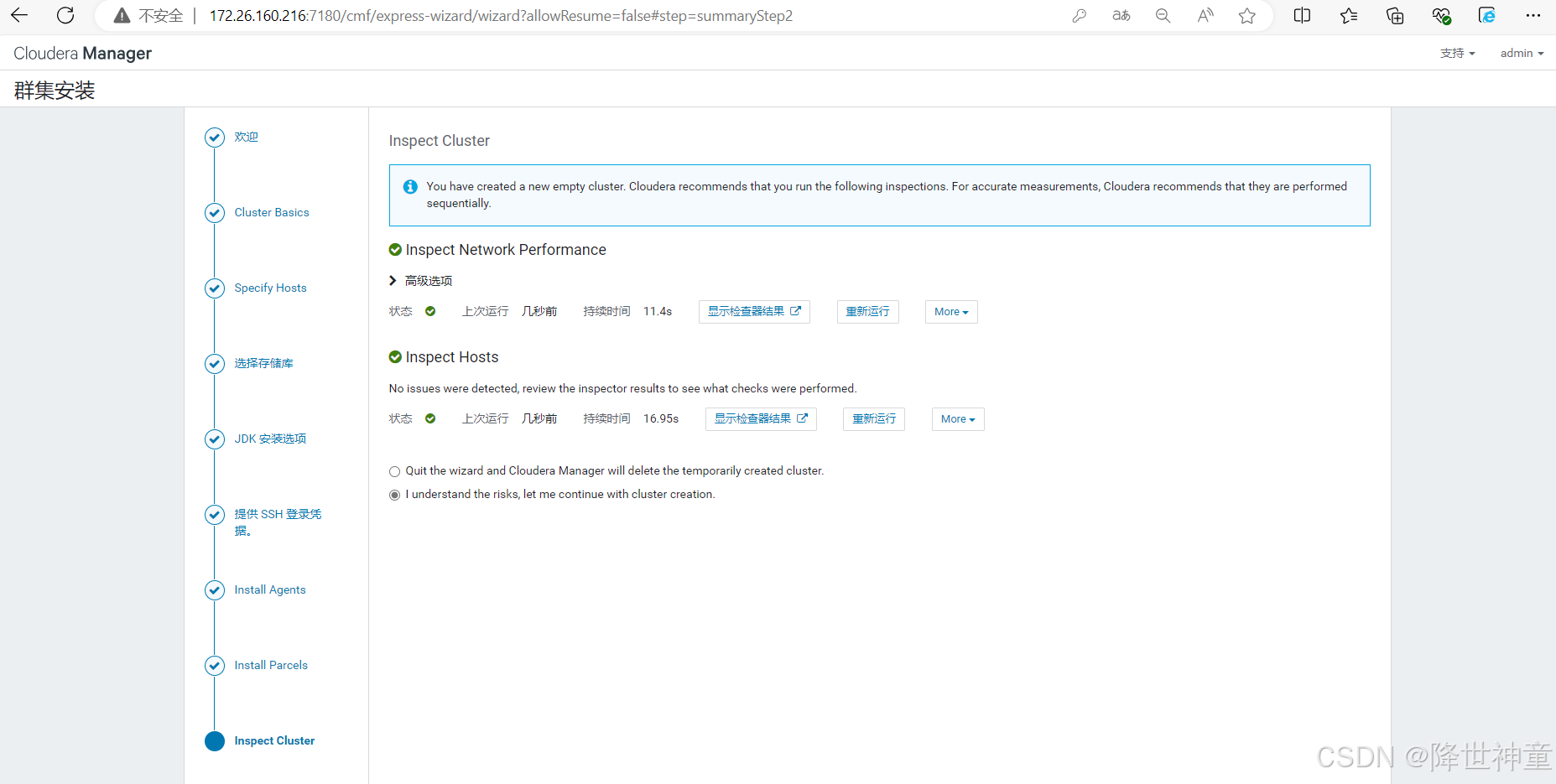
Task: Open the 支持 support dropdown menu
Action: click(x=1457, y=53)
